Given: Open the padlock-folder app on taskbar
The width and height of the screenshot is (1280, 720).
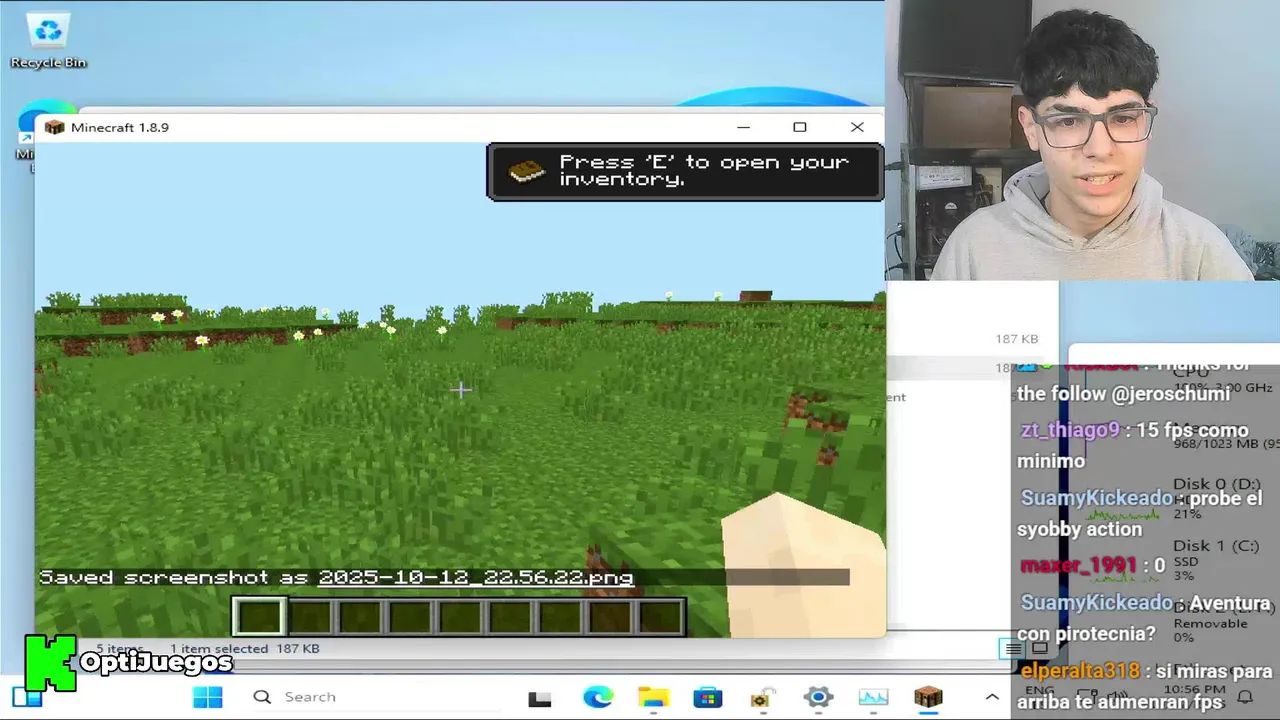Looking at the screenshot, I should [763, 698].
